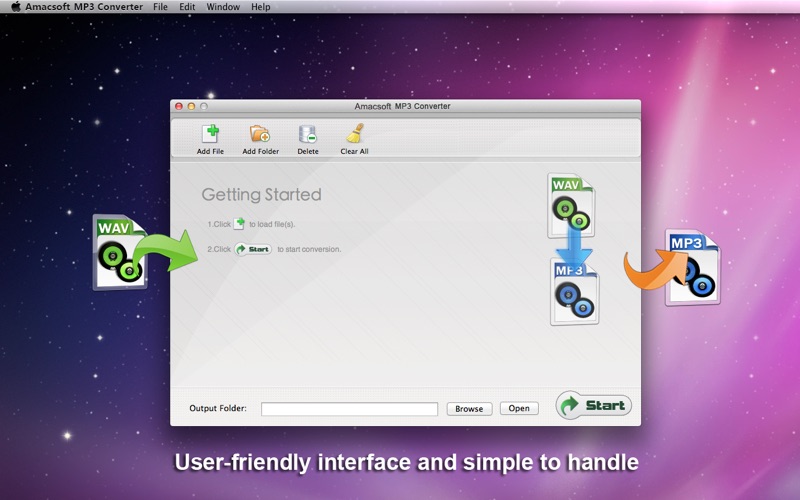Click the Clear All broom icon
Screen dimensions: 800x500
click(355, 134)
